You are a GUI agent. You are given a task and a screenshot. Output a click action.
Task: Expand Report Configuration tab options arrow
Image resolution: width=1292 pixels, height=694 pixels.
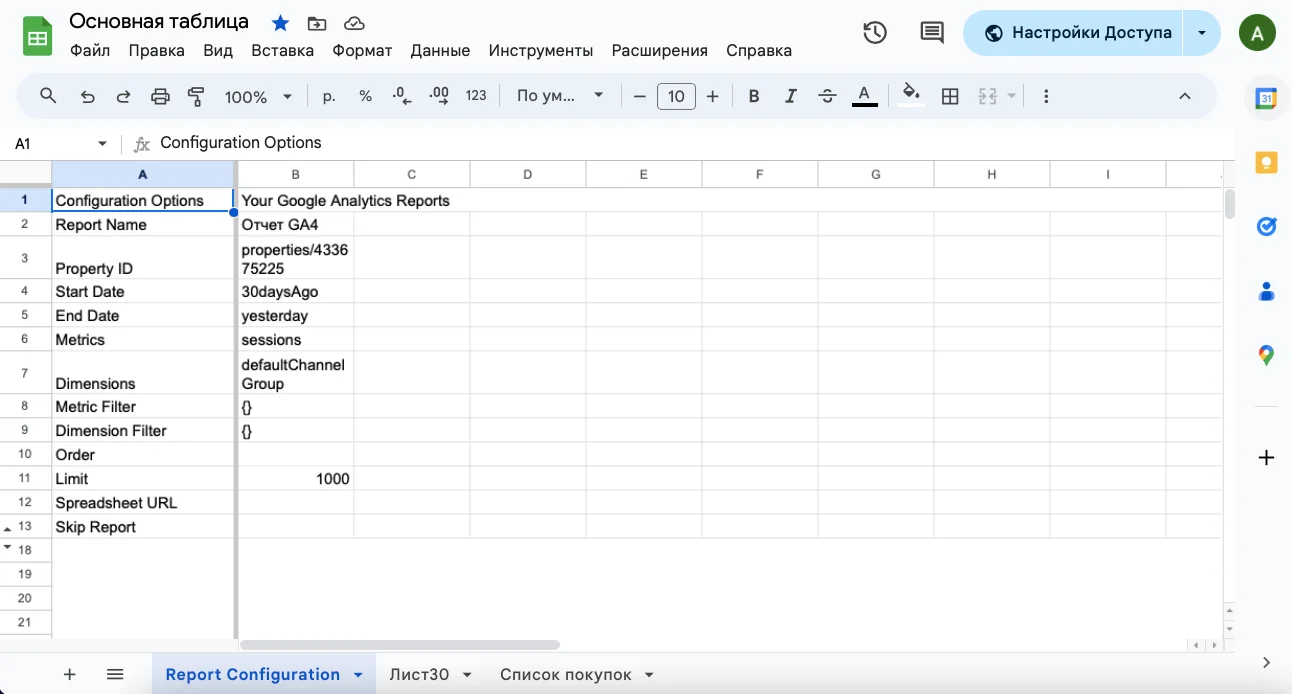[x=358, y=675]
